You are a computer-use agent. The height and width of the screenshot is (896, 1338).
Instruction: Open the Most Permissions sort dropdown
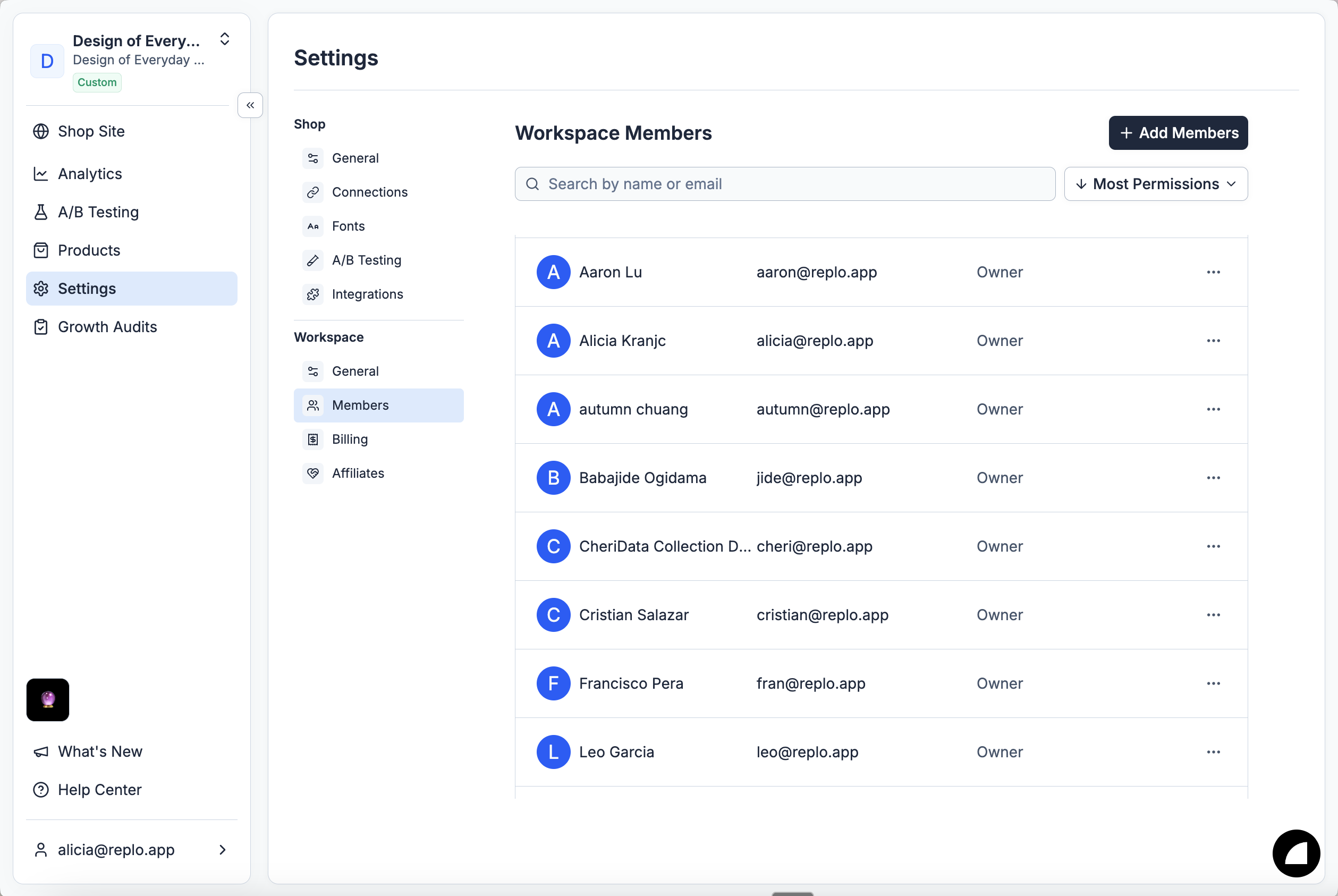(x=1155, y=184)
